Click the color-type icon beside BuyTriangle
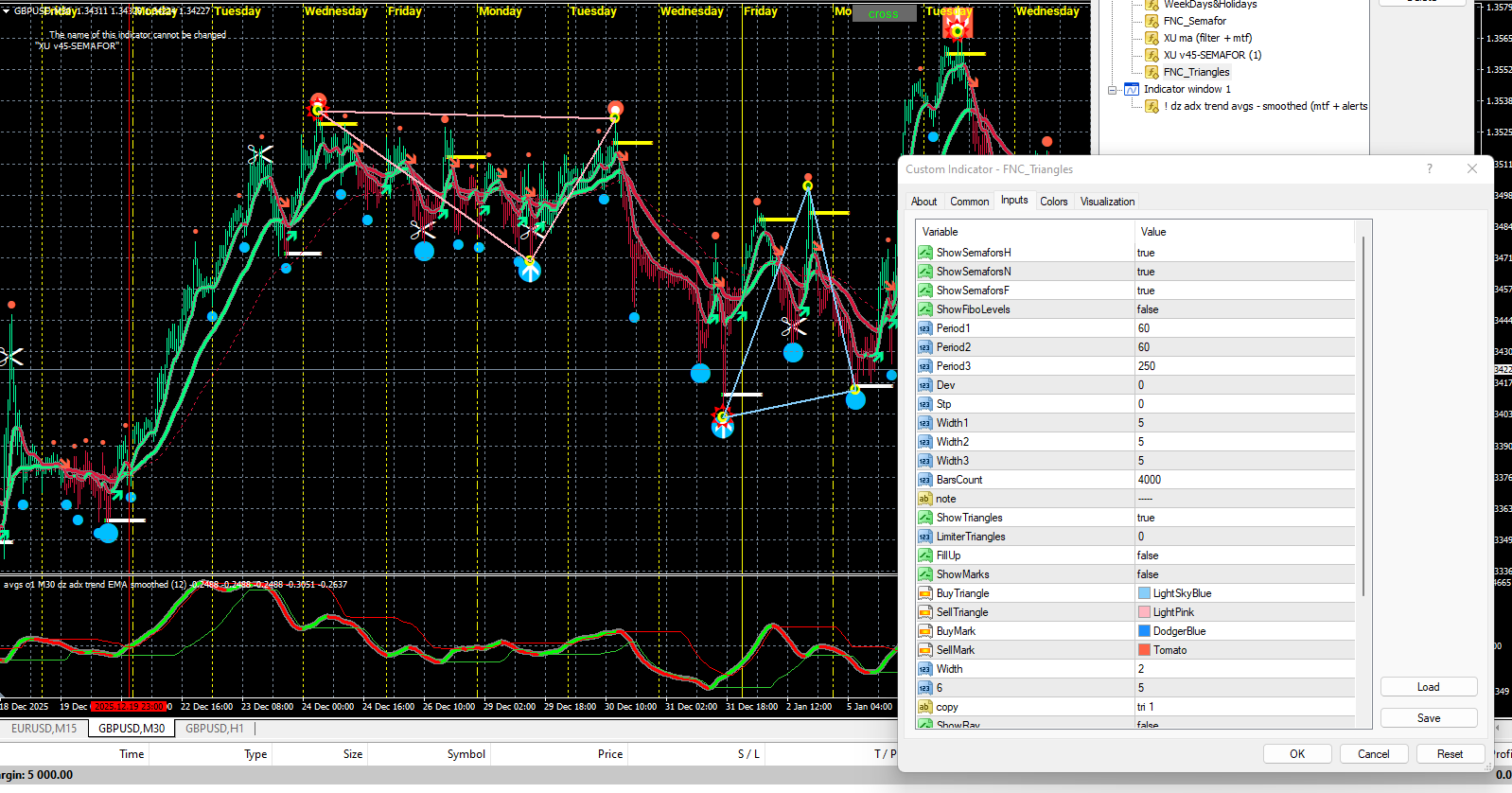Viewport: 1512px width, 793px height. coord(924,593)
